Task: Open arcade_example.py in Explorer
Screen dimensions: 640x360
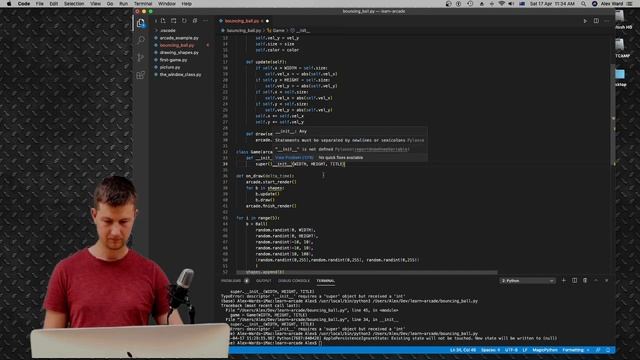Action: pos(179,38)
